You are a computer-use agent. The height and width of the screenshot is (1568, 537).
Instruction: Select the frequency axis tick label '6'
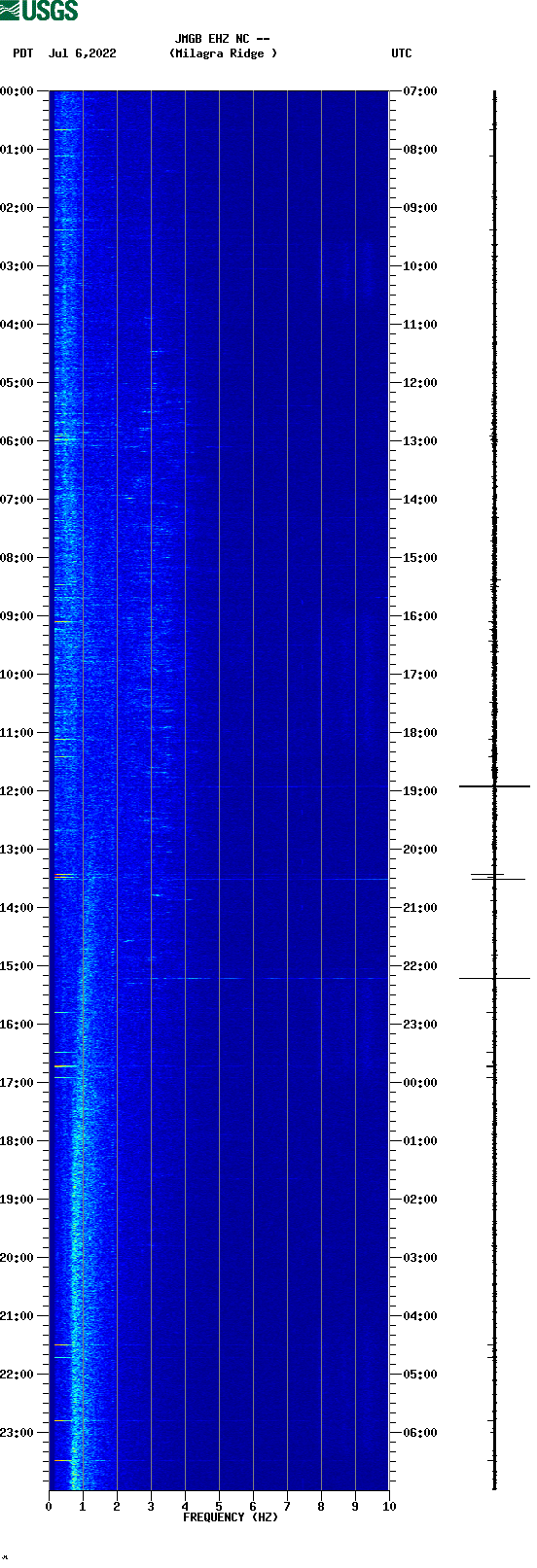(x=253, y=1507)
